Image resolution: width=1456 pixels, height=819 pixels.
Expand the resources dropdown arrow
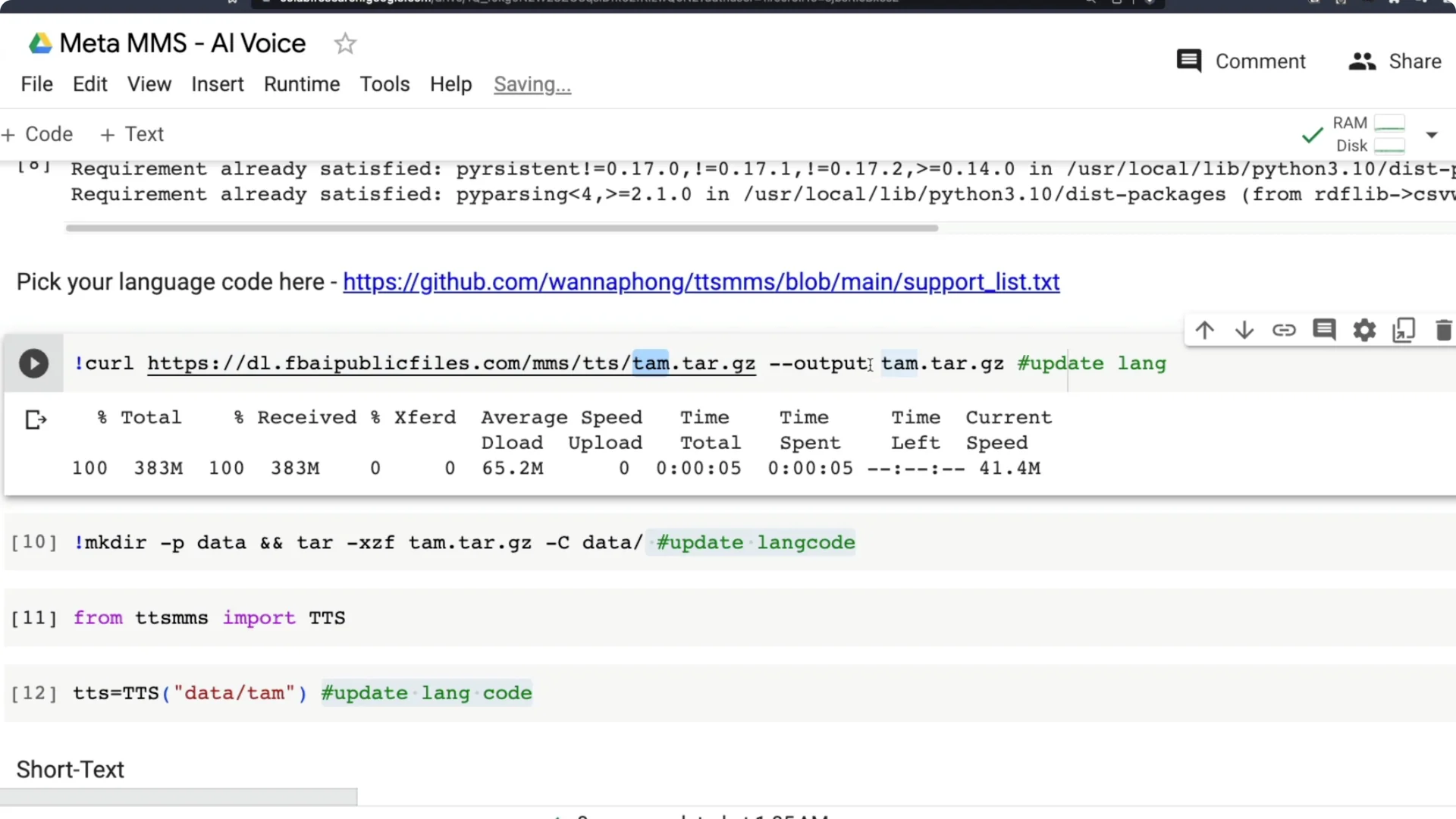pyautogui.click(x=1433, y=135)
